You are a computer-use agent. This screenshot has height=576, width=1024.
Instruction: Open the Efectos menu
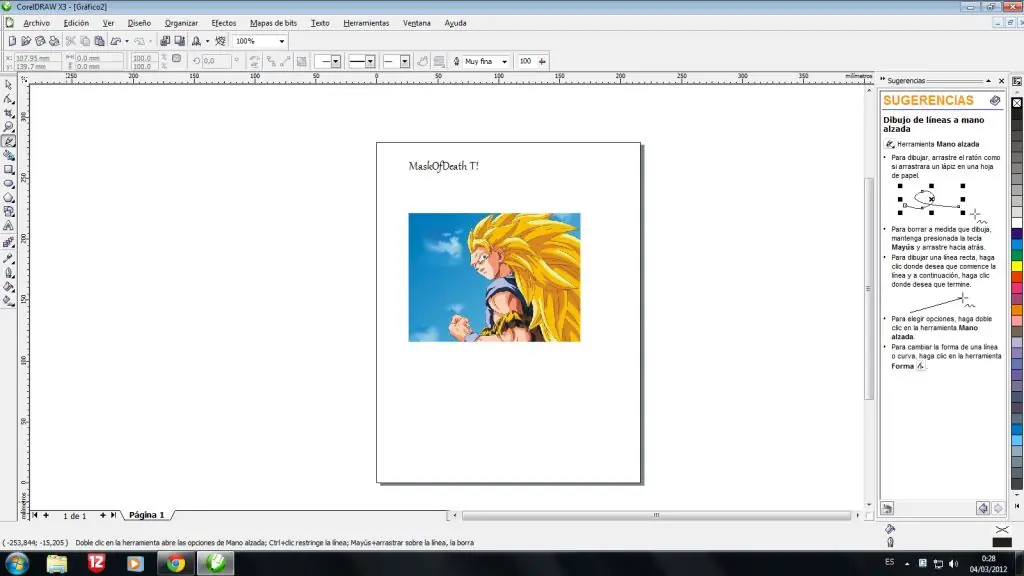tap(223, 22)
